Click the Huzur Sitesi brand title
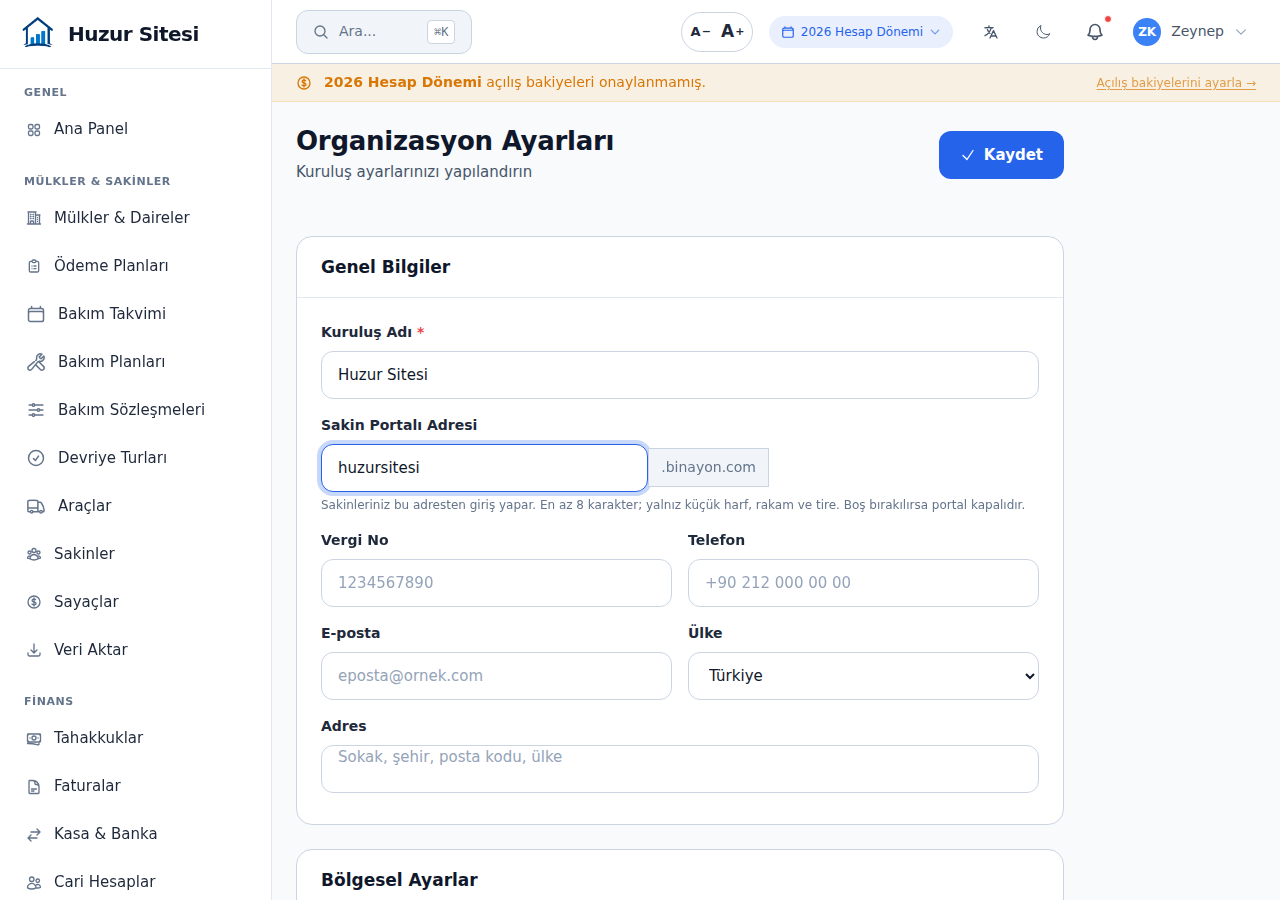Screen dimensions: 1280x900 [134, 34]
